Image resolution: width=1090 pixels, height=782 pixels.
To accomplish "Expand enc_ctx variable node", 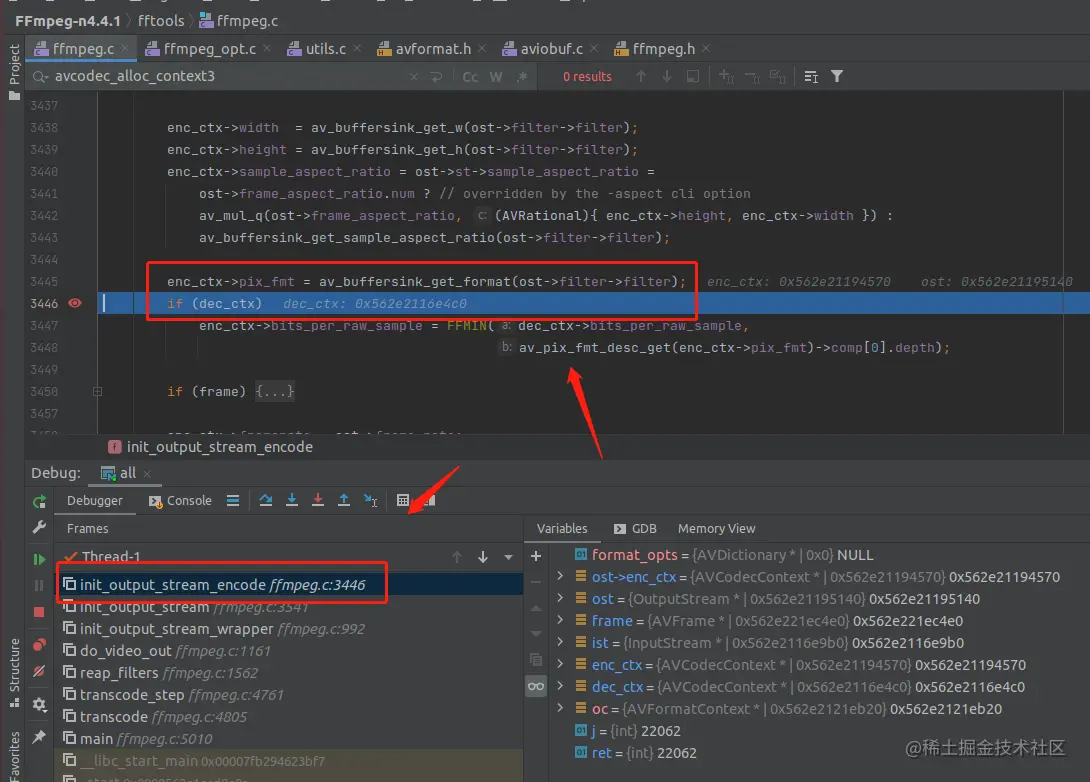I will tap(560, 665).
